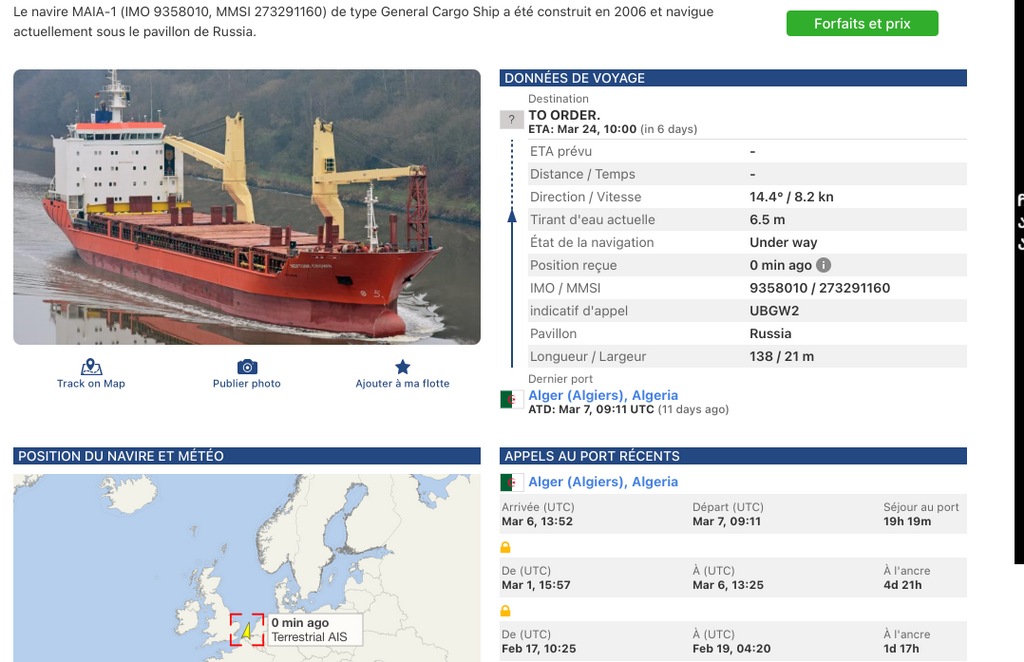Click the yellow ship marker on map
This screenshot has height=662, width=1024.
pos(247,631)
